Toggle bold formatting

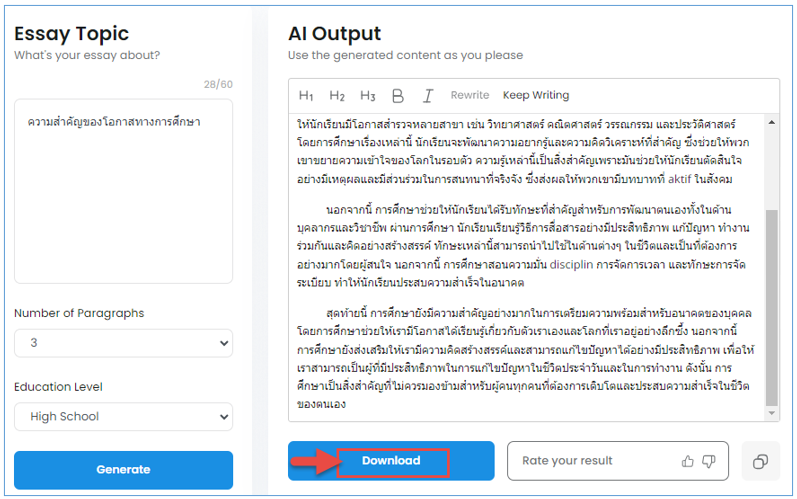(x=398, y=96)
